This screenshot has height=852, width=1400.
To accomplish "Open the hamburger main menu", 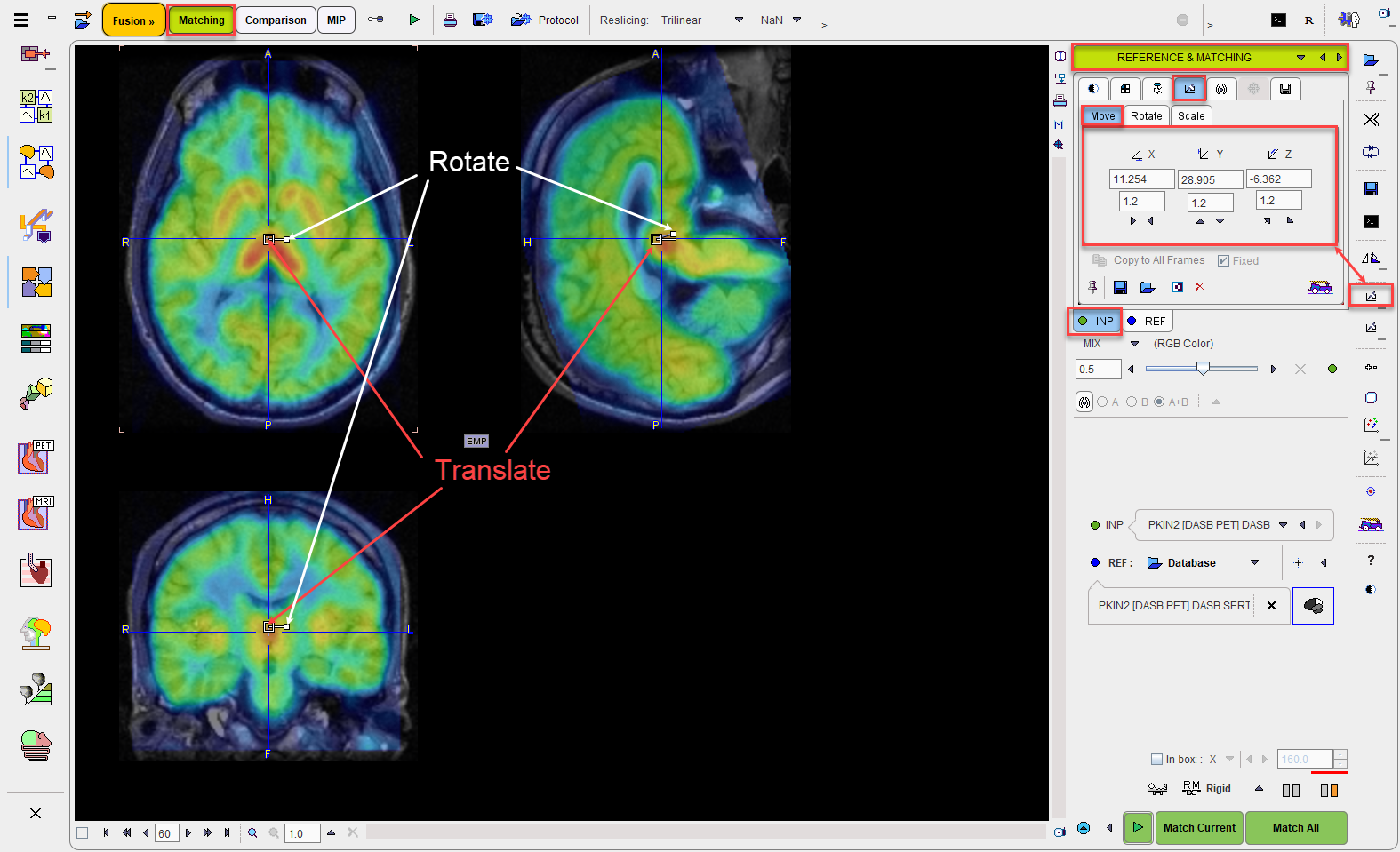I will tap(20, 20).
